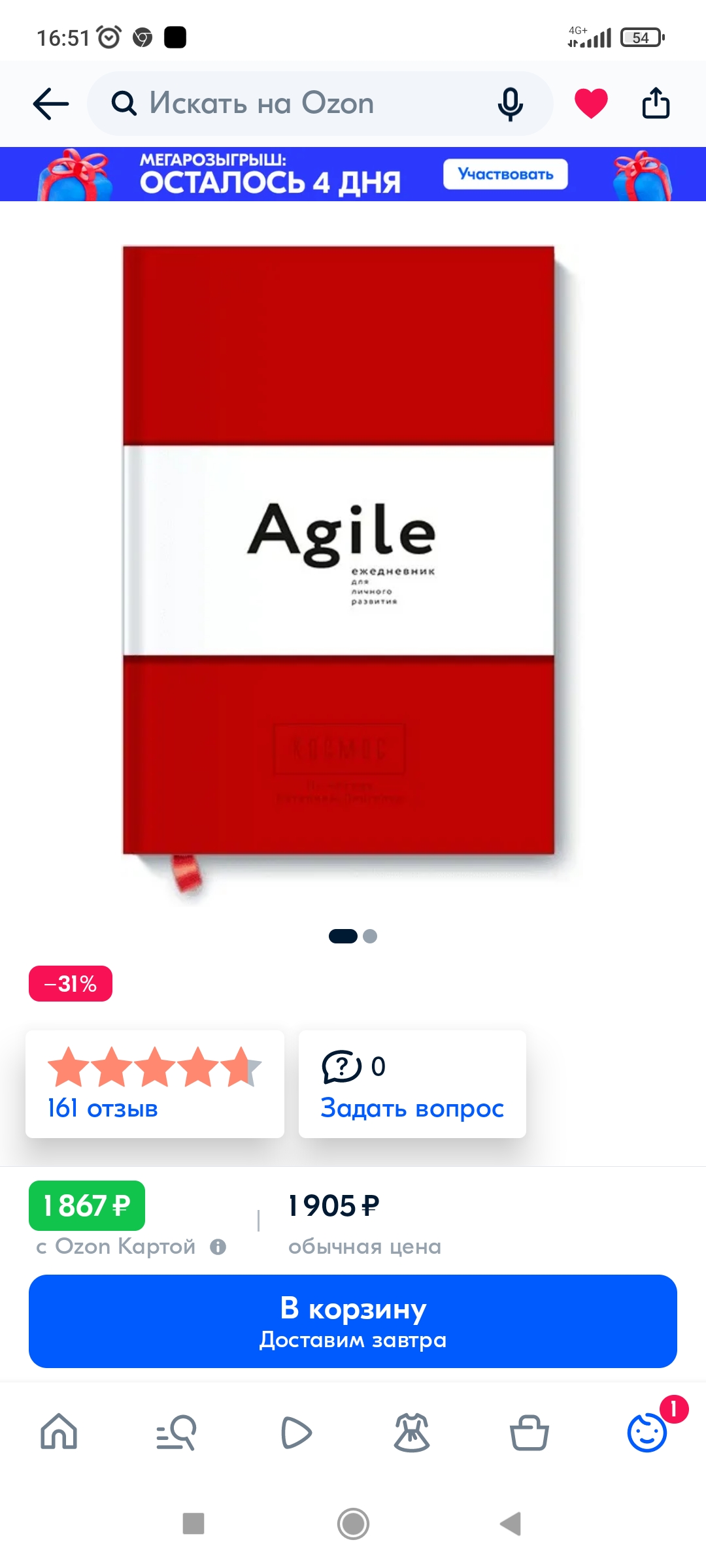This screenshot has height=1568, width=706.
Task: Open the share icon
Action: pos(656,103)
